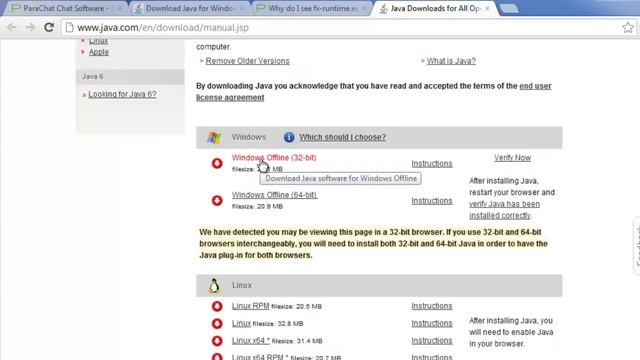Download the Linux 32.8 MB package link

[x=241, y=323]
